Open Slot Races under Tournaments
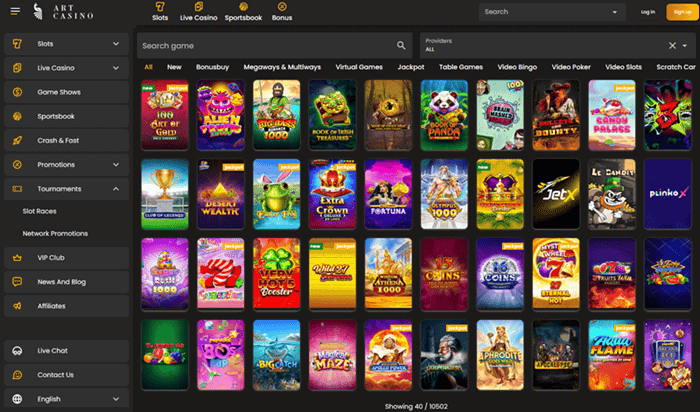Viewport: 700px width, 412px height. pos(39,211)
